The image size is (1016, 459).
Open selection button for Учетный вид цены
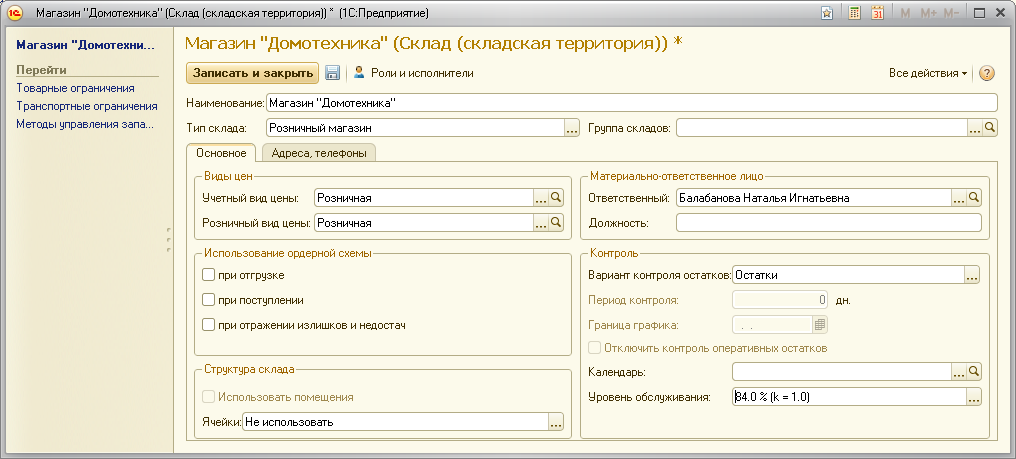coord(541,198)
